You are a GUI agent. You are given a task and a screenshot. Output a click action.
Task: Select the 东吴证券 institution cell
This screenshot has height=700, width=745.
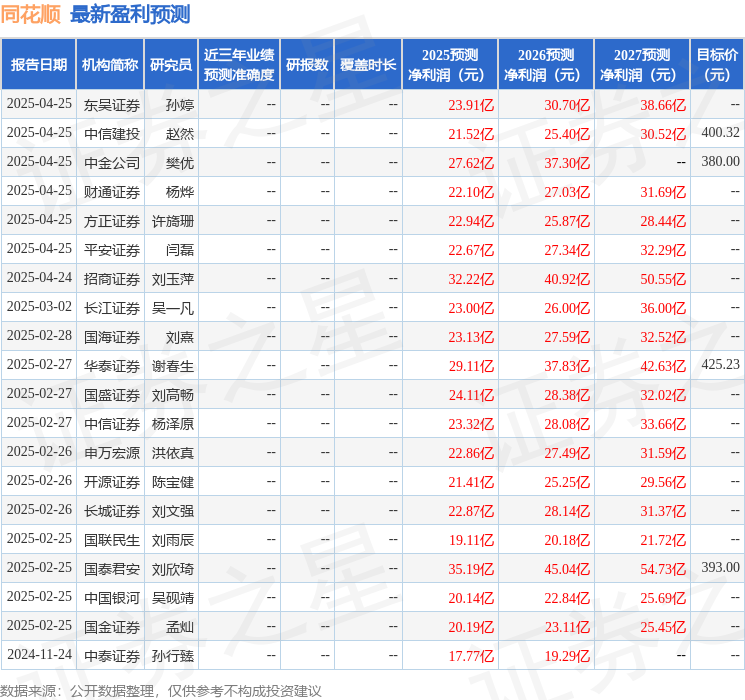coord(112,105)
